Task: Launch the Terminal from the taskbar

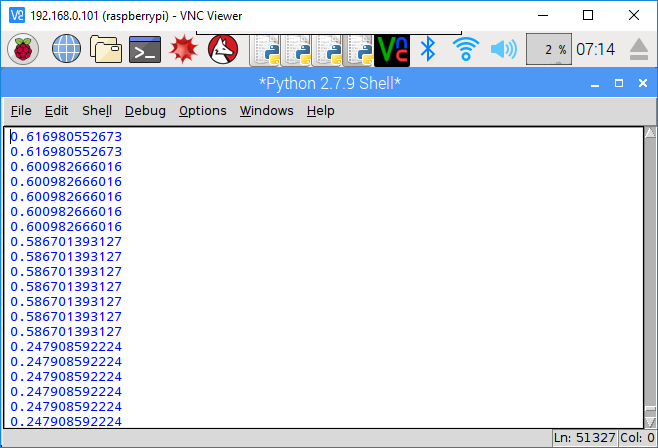Action: click(146, 48)
